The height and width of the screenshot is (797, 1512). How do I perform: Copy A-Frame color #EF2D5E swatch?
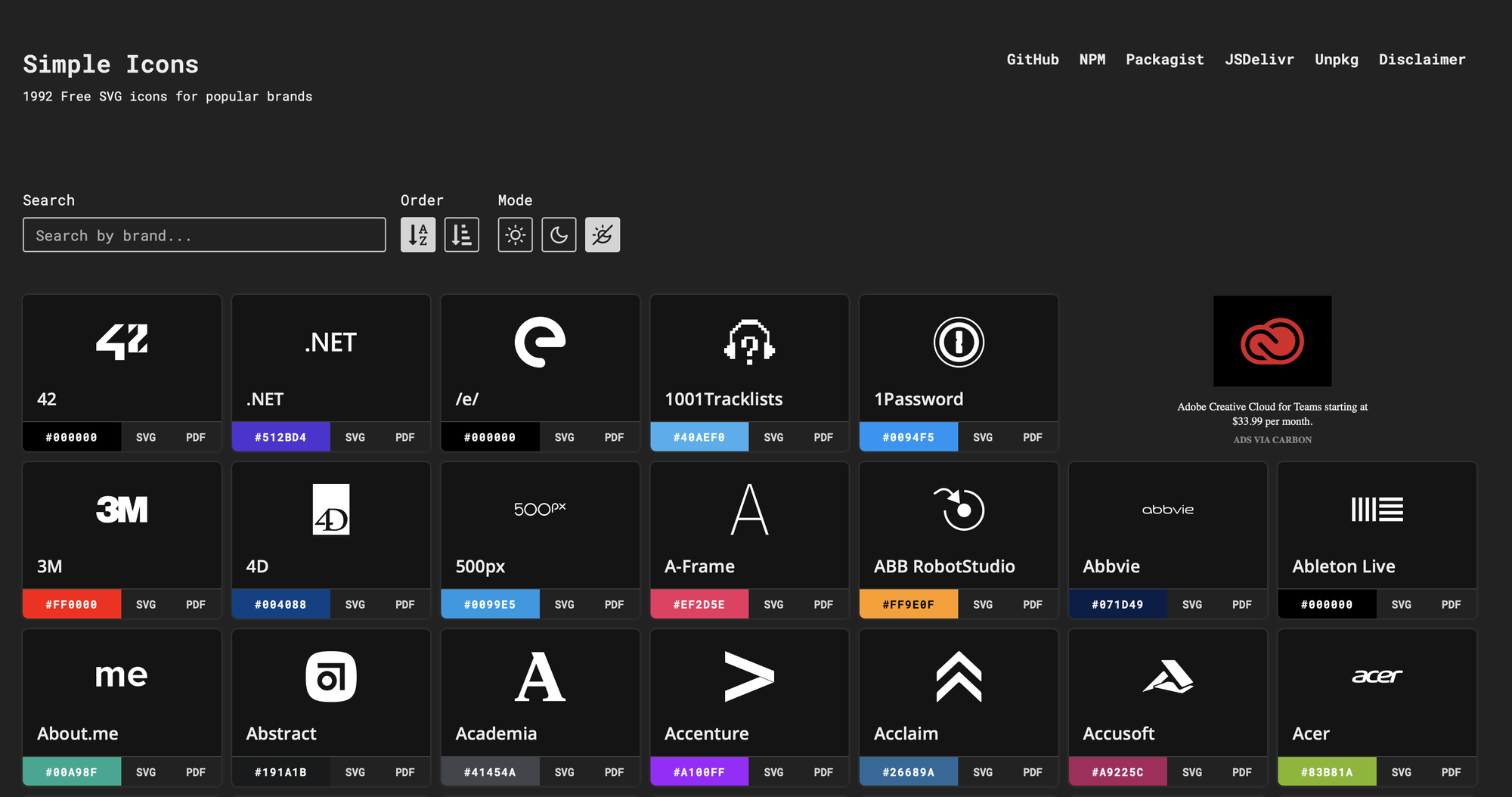[699, 604]
